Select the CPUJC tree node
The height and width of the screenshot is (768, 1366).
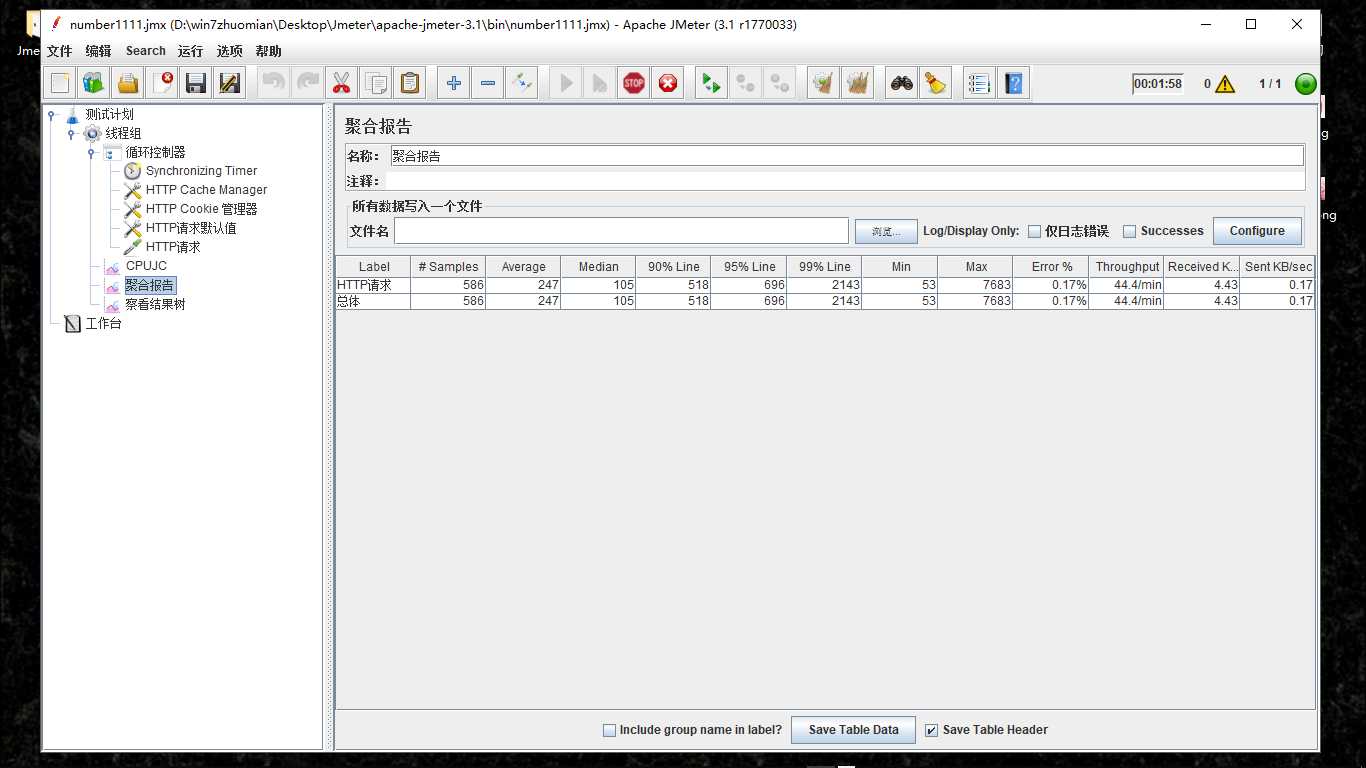click(146, 266)
